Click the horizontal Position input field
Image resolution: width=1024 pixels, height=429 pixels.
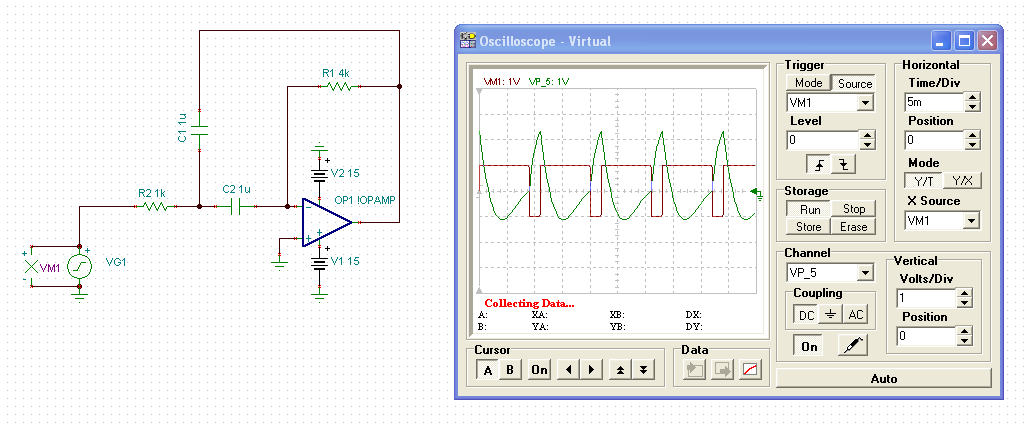(935, 140)
